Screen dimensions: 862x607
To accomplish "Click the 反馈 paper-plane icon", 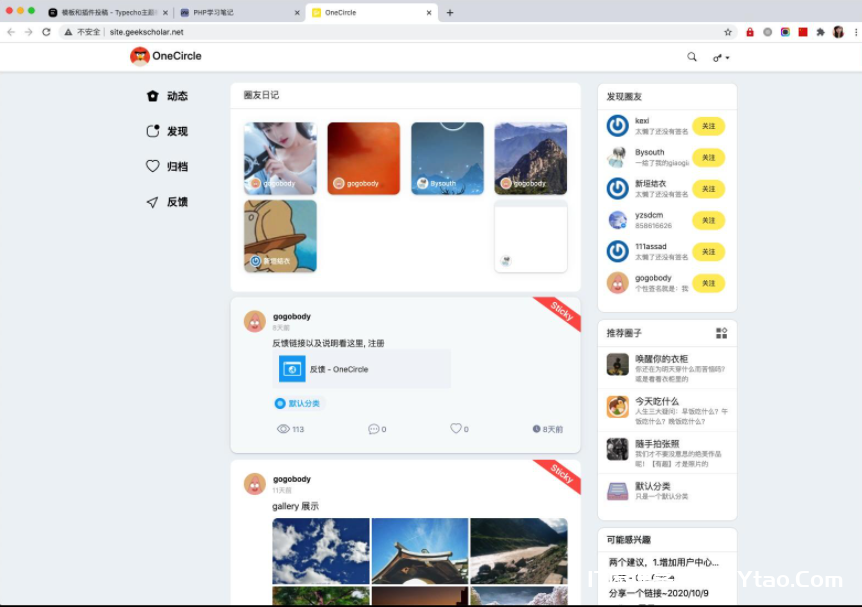I will pos(153,202).
